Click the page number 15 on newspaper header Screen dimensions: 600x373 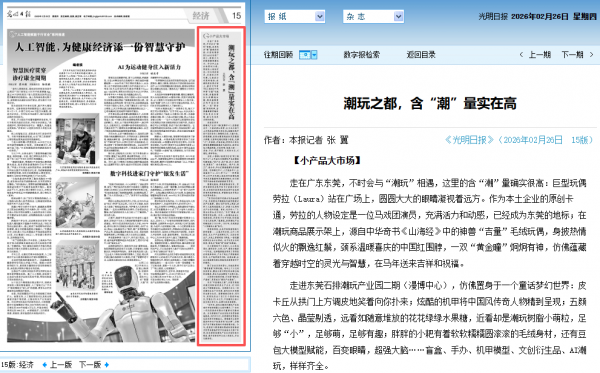(x=236, y=16)
